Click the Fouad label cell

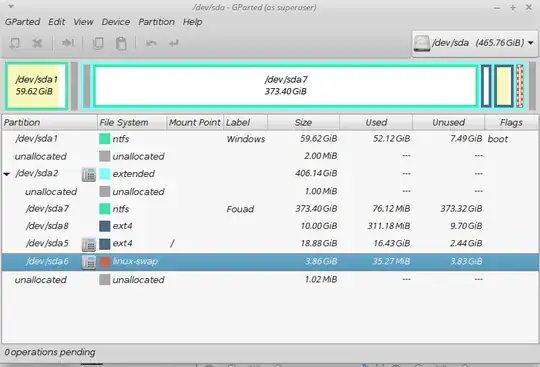(240, 209)
